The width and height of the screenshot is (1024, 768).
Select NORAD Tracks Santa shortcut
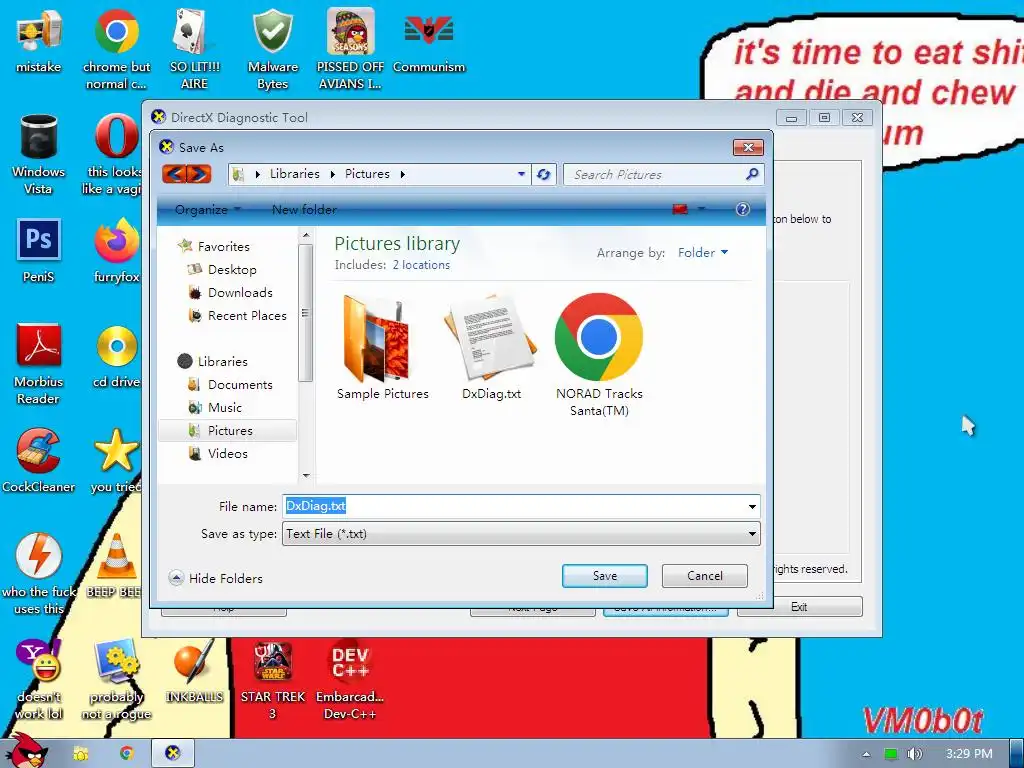coord(599,355)
